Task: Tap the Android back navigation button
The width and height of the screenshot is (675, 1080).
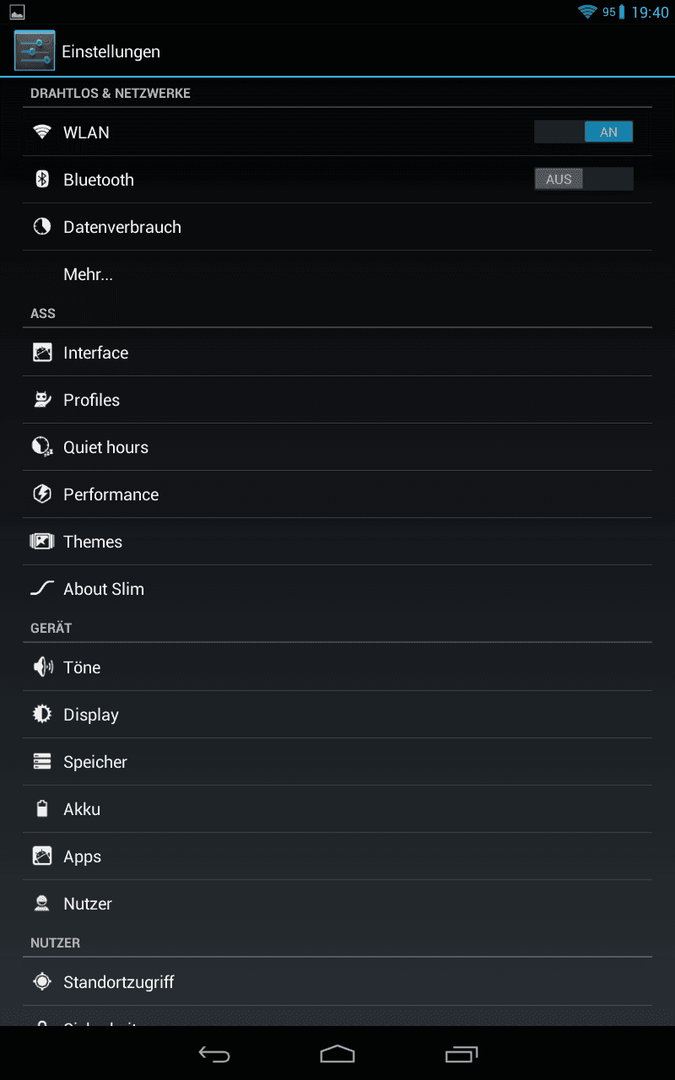Action: [214, 1054]
